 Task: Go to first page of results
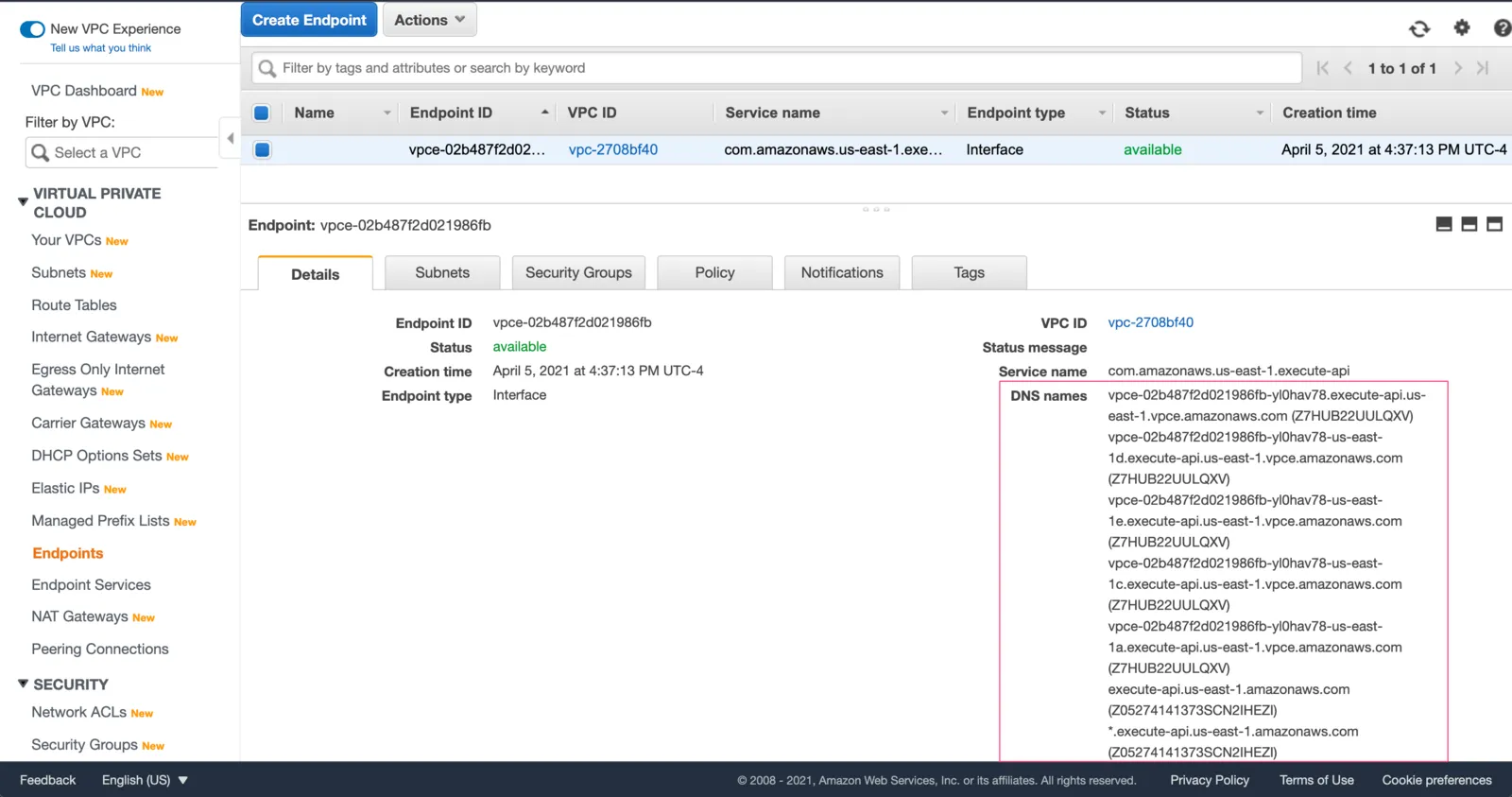1322,68
